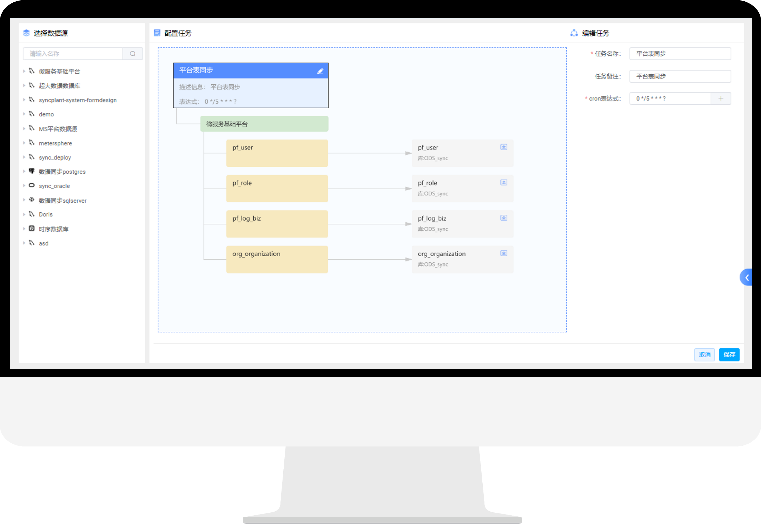
Task: Click the blue Save button at bottom right
Action: (729, 354)
